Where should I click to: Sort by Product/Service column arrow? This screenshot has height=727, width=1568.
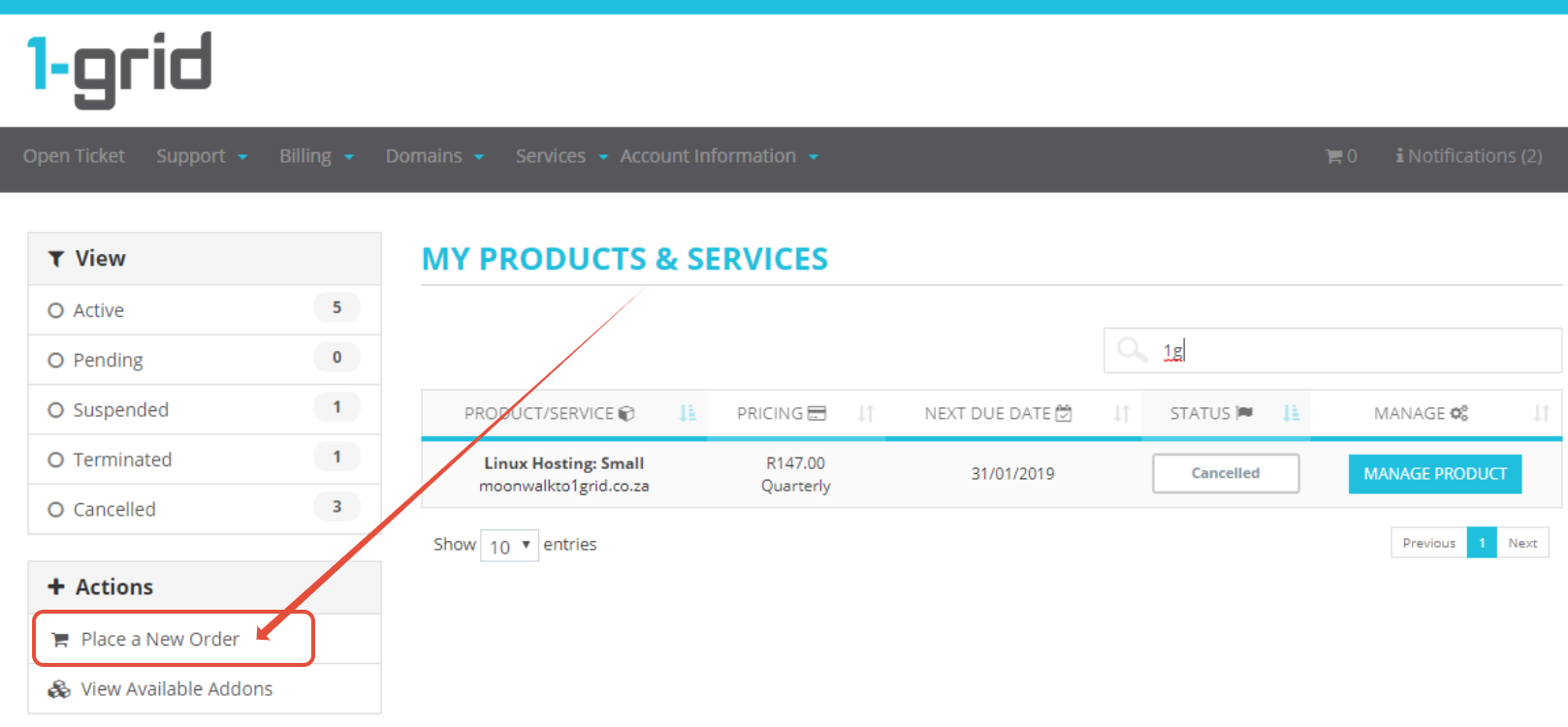[688, 414]
